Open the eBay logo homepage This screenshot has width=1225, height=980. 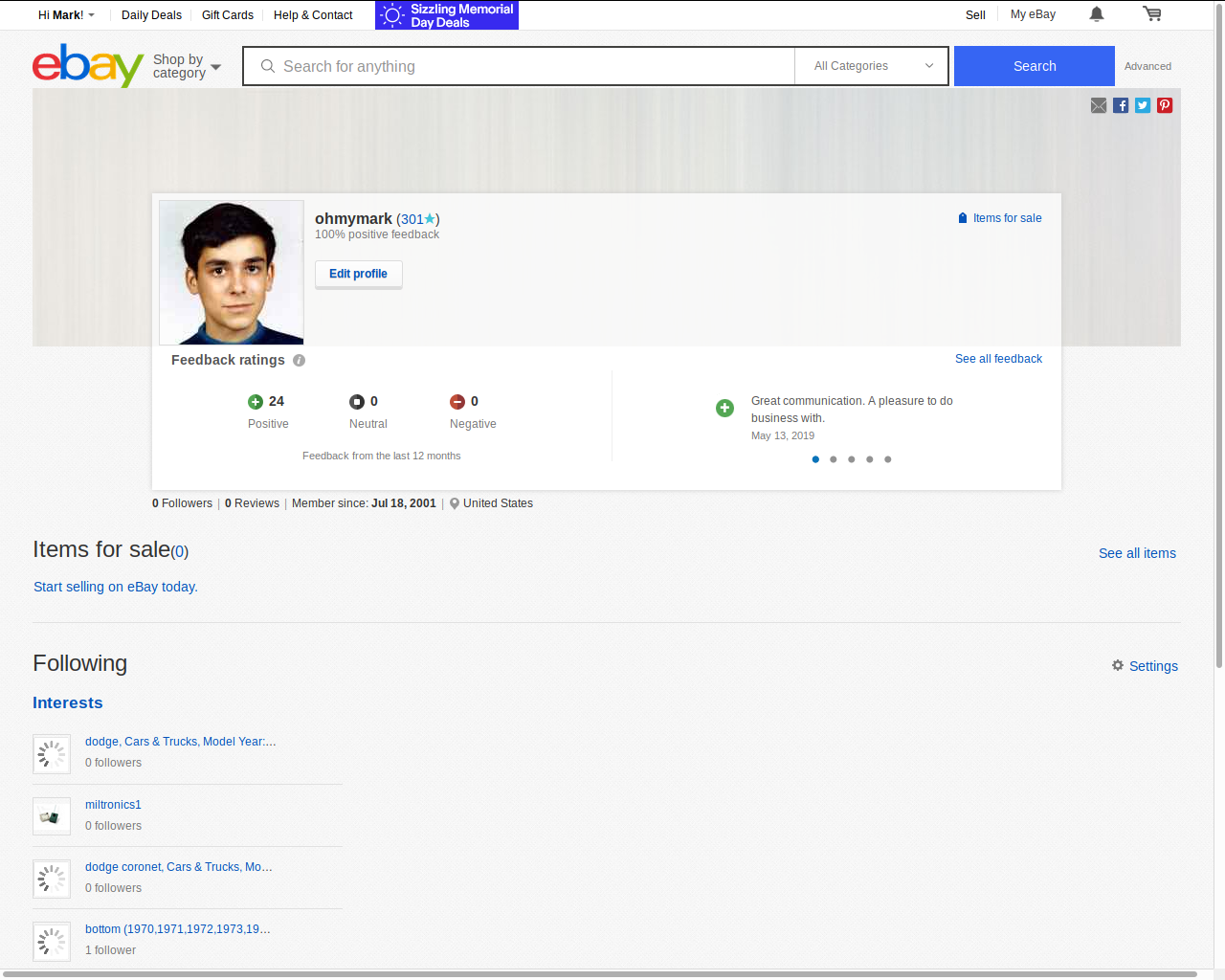tap(88, 66)
